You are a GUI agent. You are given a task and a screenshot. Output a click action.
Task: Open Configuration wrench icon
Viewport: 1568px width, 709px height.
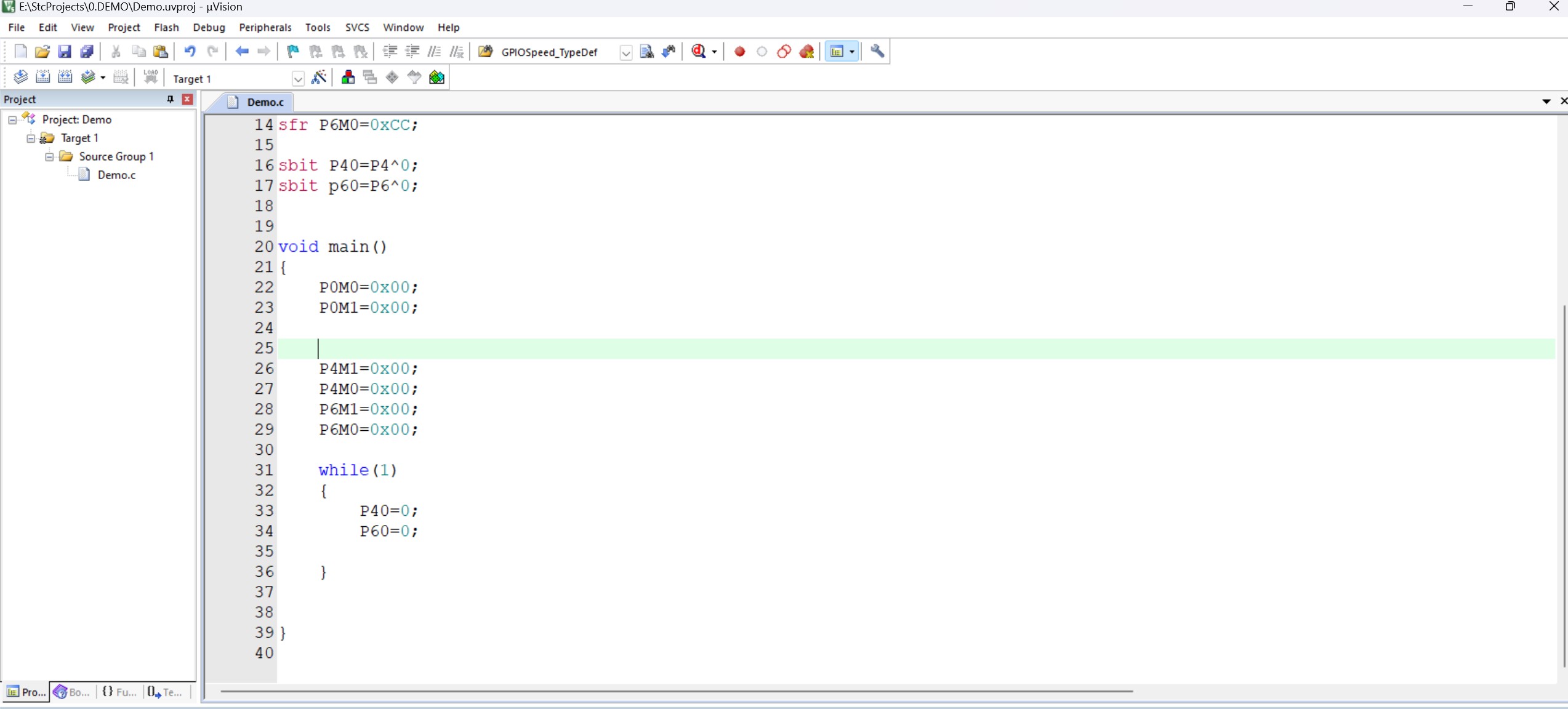(x=878, y=52)
